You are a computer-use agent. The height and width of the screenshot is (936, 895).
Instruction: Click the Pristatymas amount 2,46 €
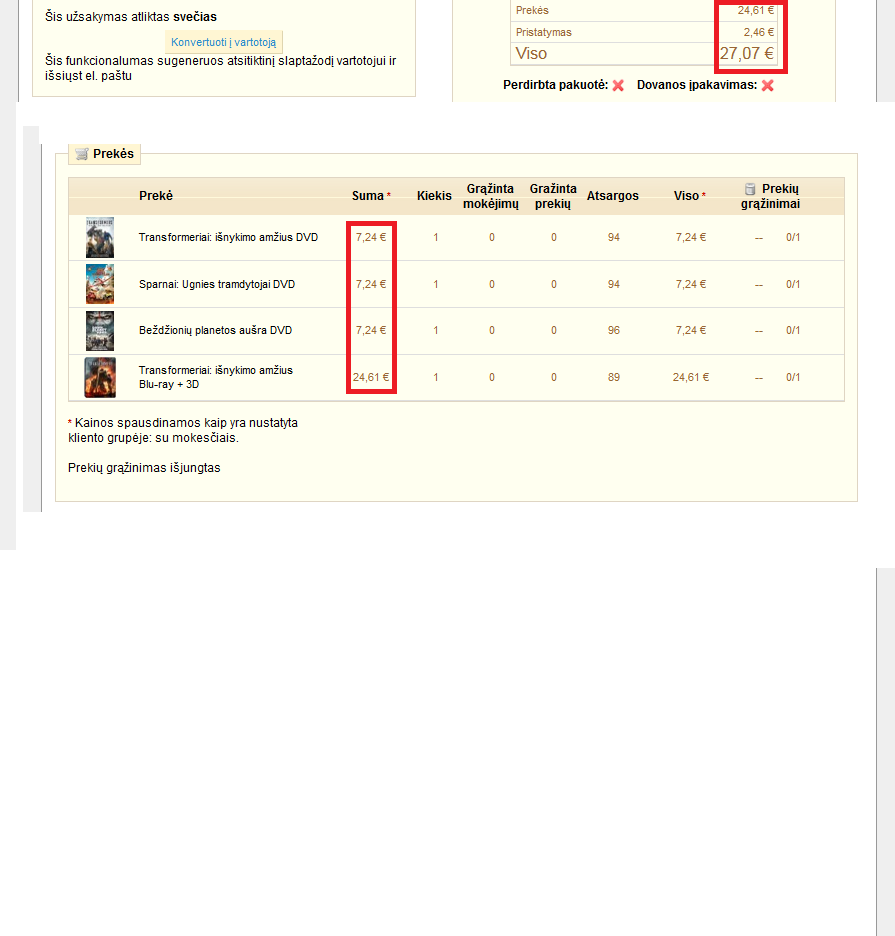(x=758, y=32)
